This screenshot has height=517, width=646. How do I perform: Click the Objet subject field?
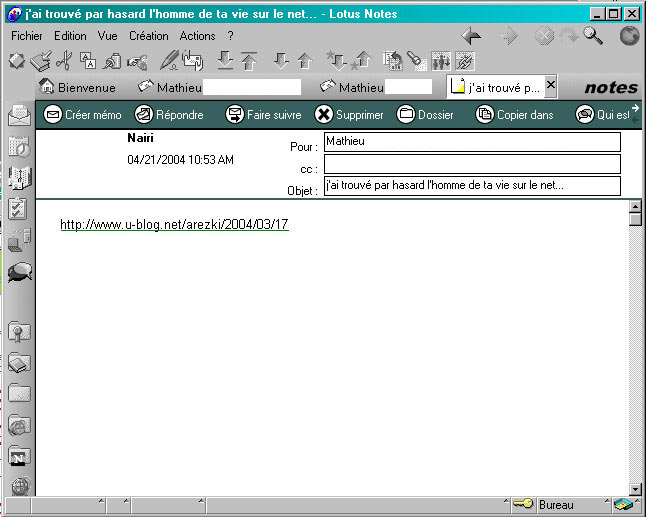(x=472, y=186)
